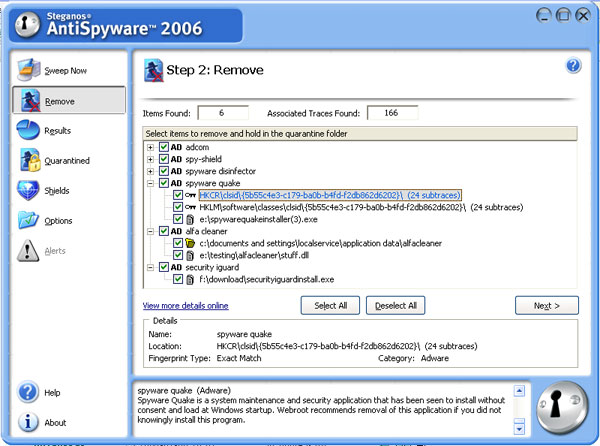The width and height of the screenshot is (600, 446).
Task: Open the Sweep Now section
Action: (x=69, y=70)
